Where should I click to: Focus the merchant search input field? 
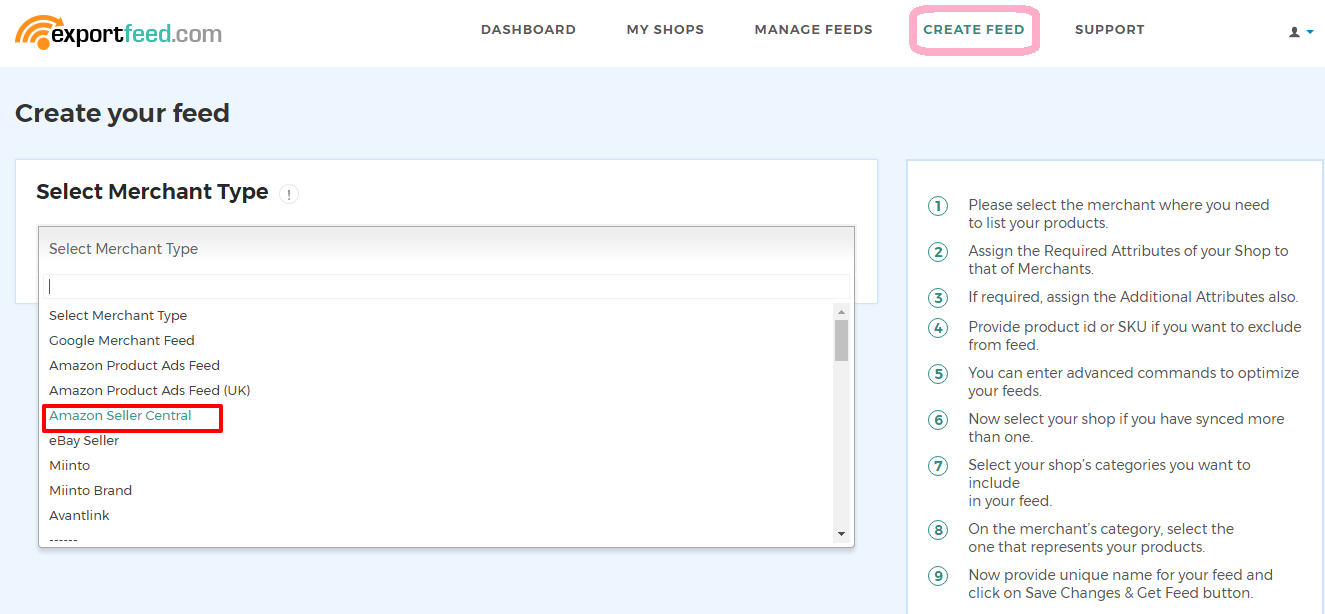(446, 286)
